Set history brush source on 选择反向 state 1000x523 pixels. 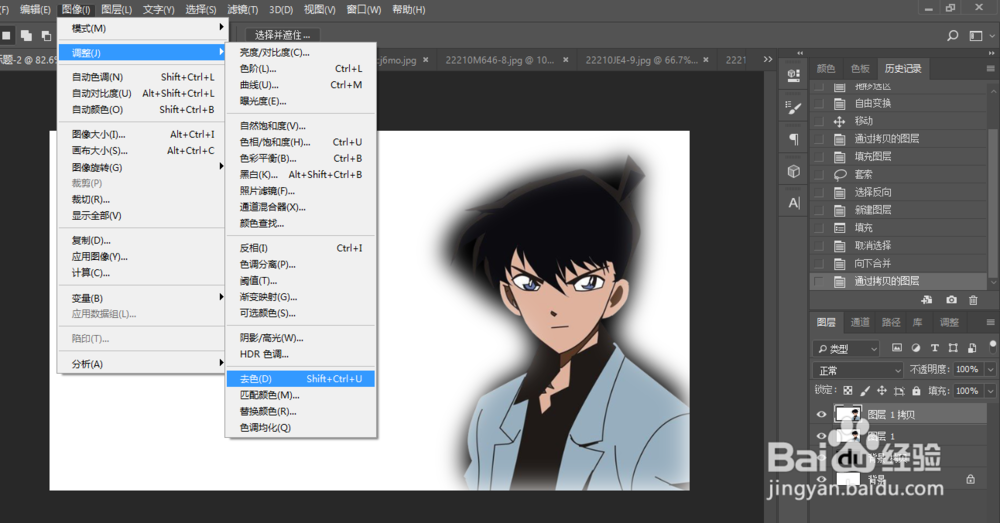(x=820, y=192)
